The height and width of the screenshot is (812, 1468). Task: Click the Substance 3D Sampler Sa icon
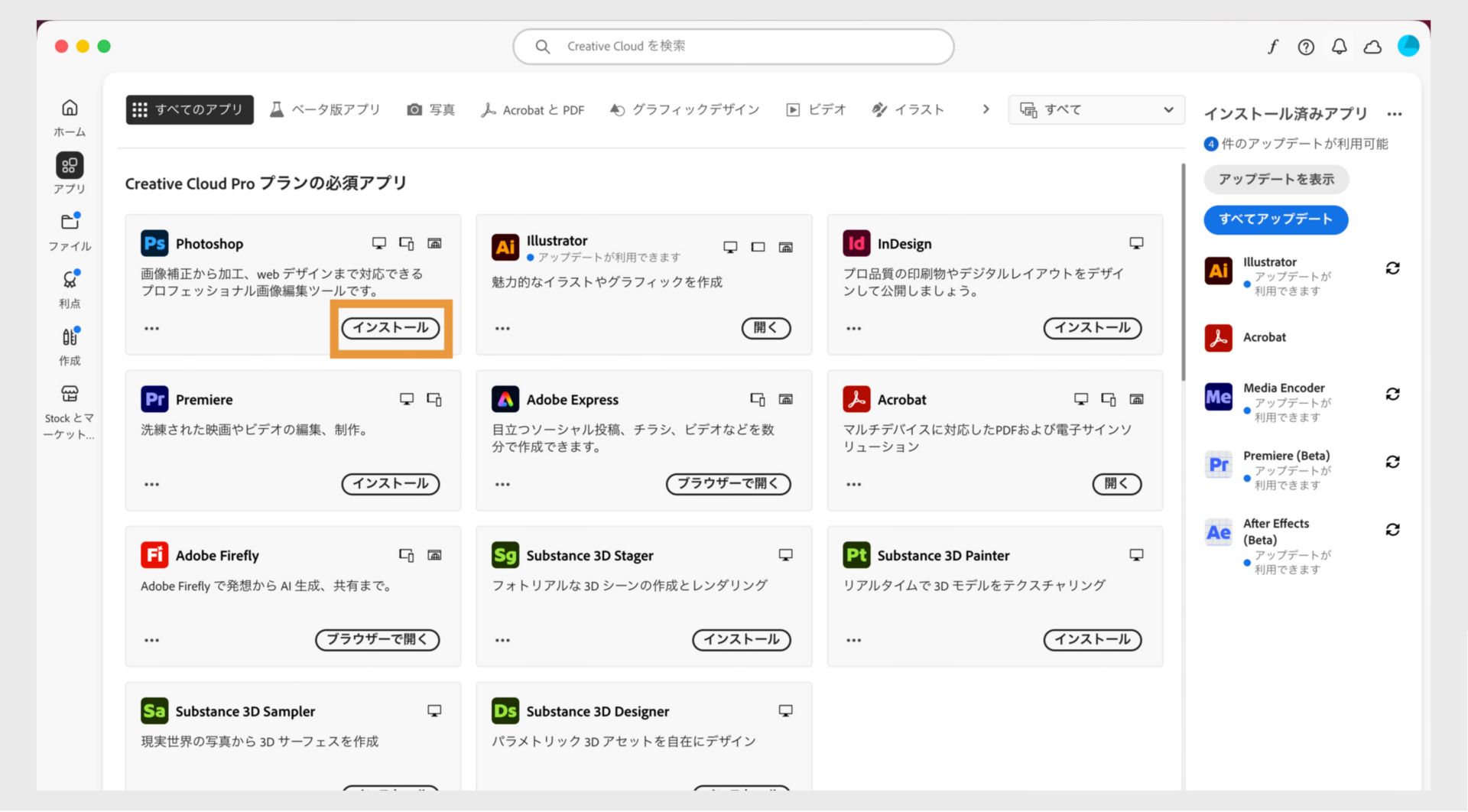pyautogui.click(x=154, y=711)
